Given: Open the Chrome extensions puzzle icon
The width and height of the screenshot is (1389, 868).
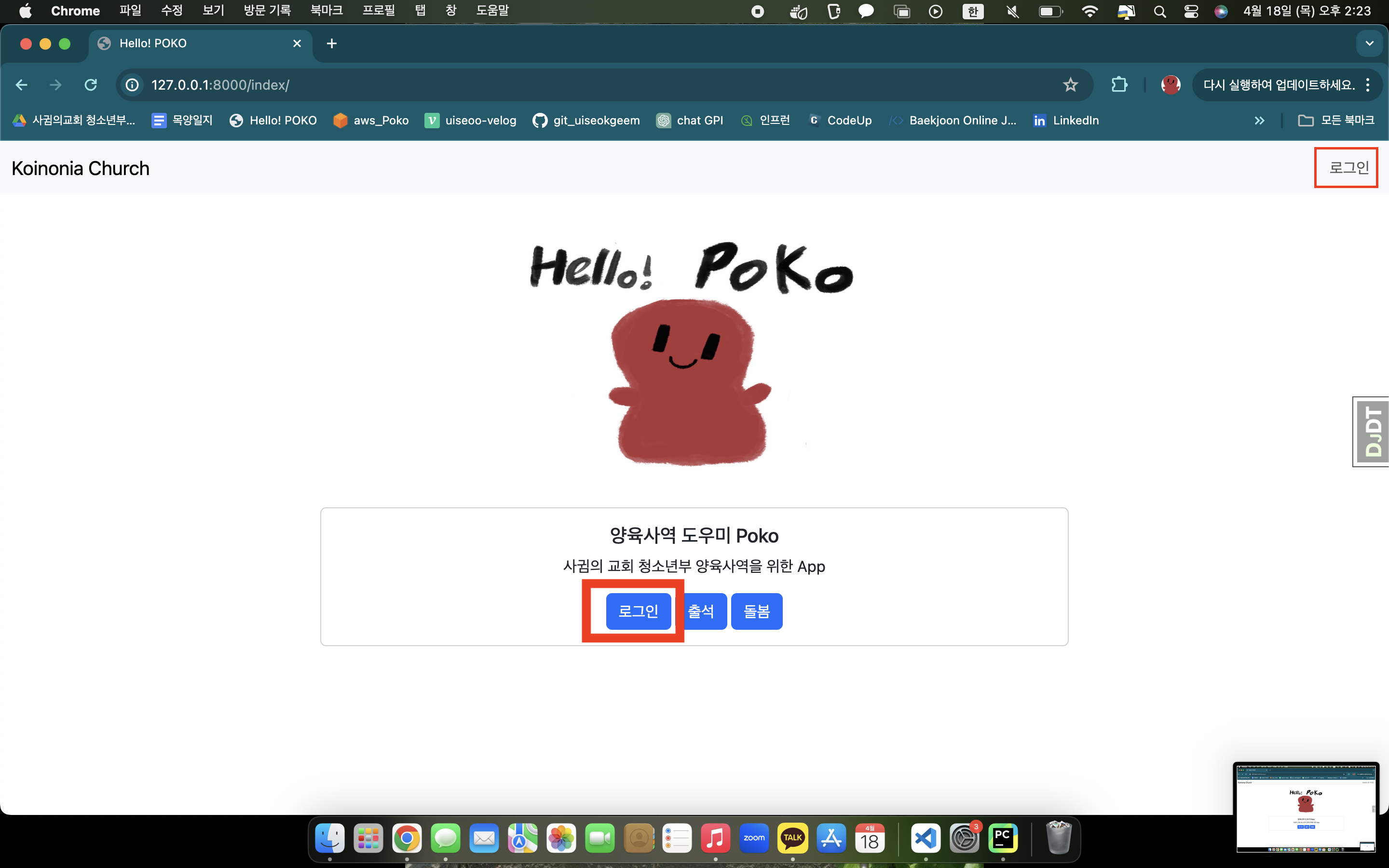Looking at the screenshot, I should 1118,85.
